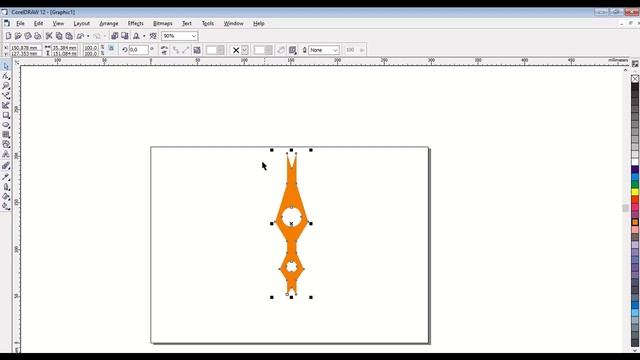Viewport: 640px width, 360px height.
Task: Open the end arrowhead selector
Action: pos(263,50)
